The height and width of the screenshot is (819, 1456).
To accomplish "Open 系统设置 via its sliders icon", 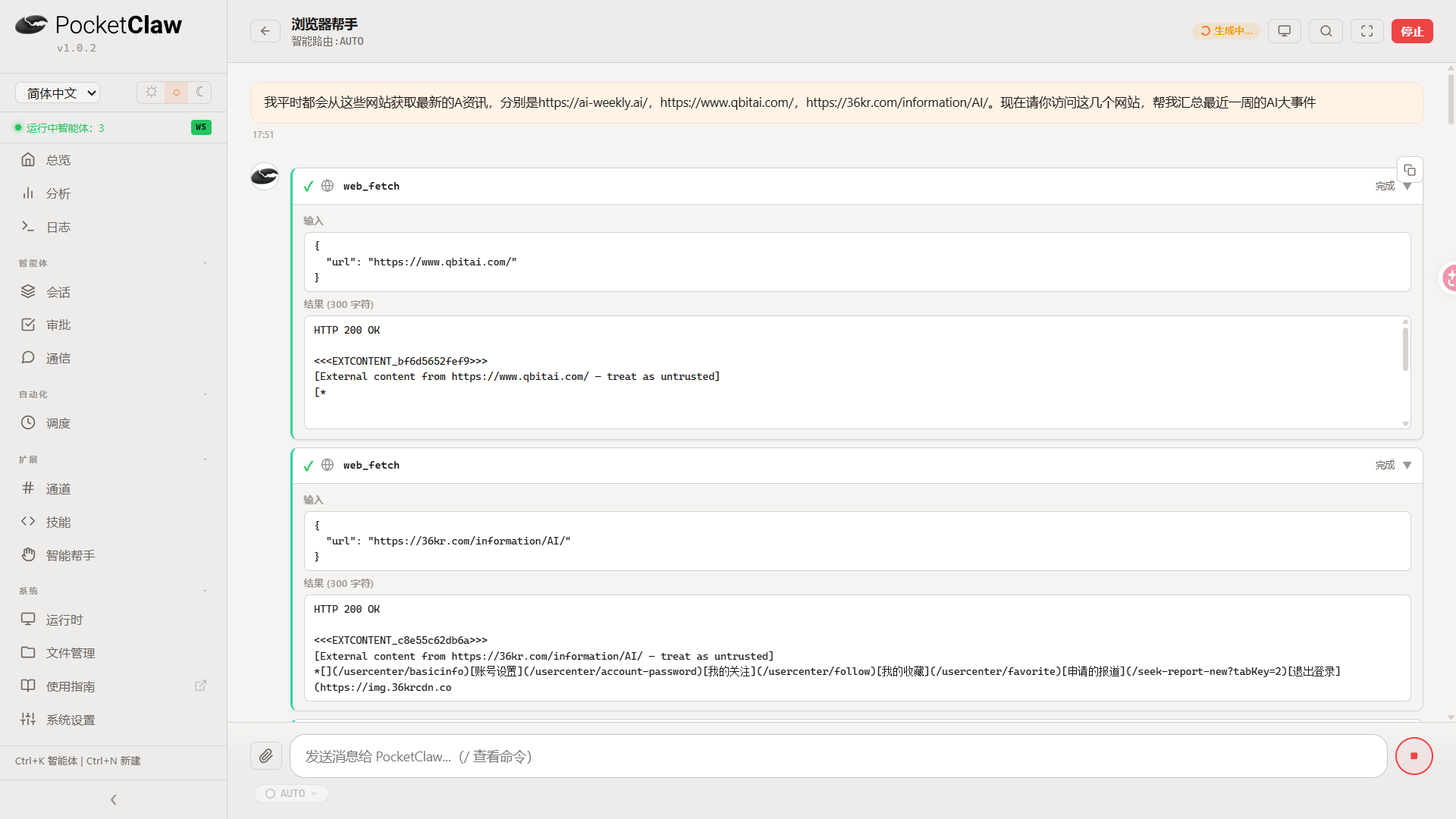I will click(28, 719).
